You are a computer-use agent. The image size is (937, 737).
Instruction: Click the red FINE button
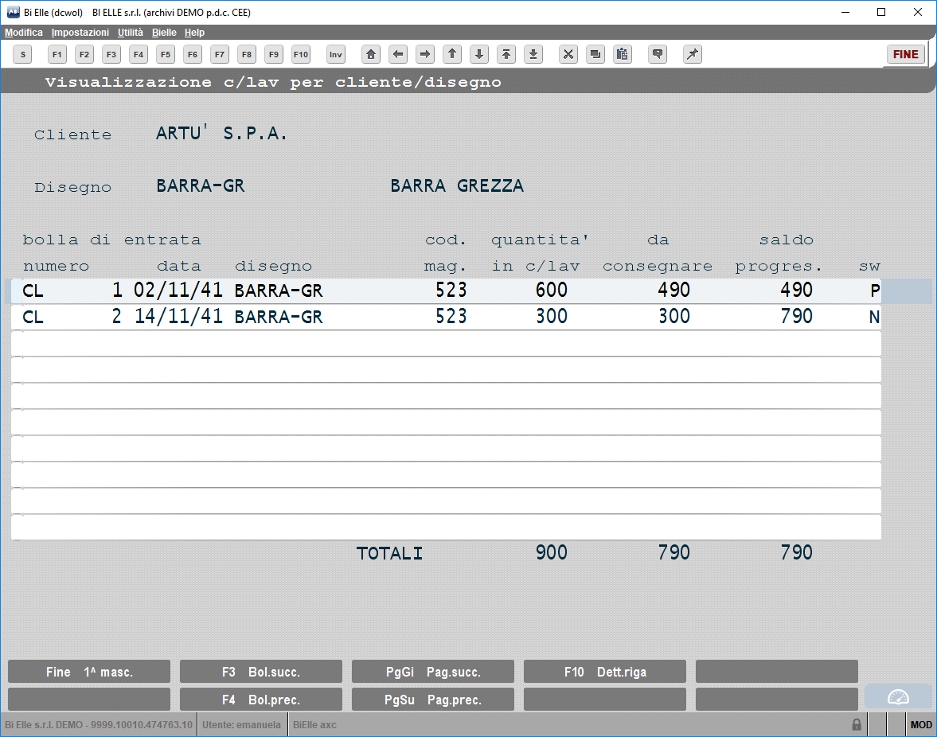click(x=906, y=54)
